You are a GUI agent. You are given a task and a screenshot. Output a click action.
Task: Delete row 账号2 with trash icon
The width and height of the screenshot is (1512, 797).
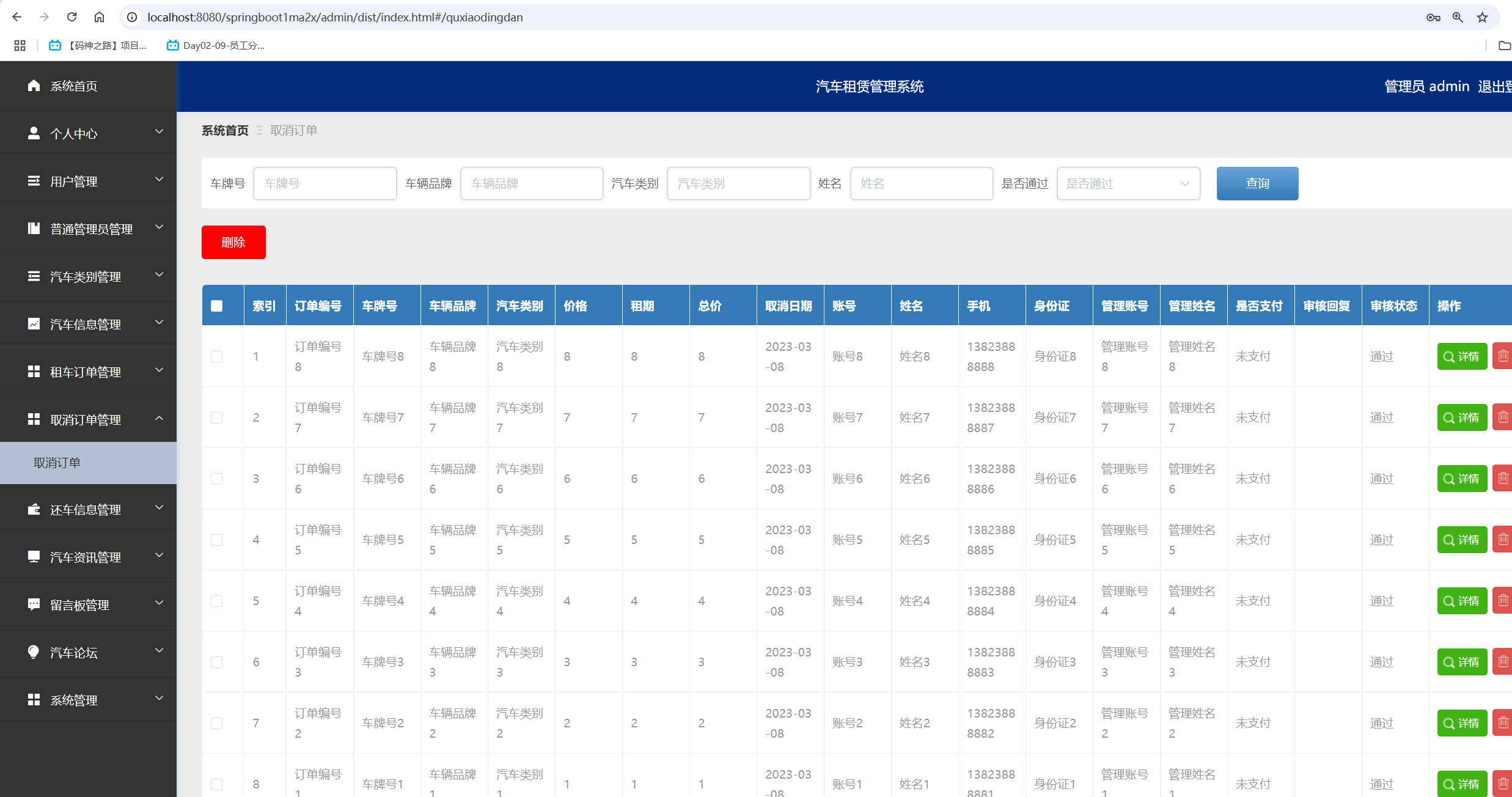click(1503, 723)
